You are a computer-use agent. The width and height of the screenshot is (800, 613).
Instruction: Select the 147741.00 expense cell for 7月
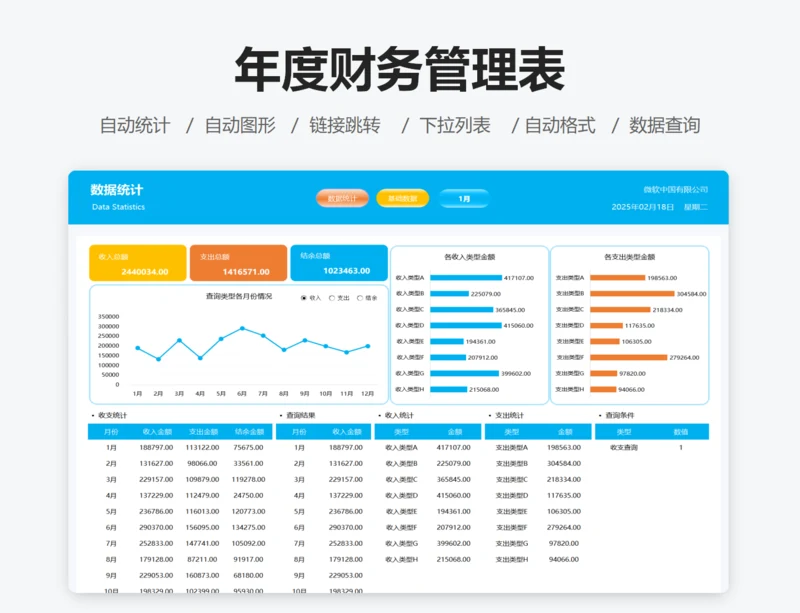202,543
